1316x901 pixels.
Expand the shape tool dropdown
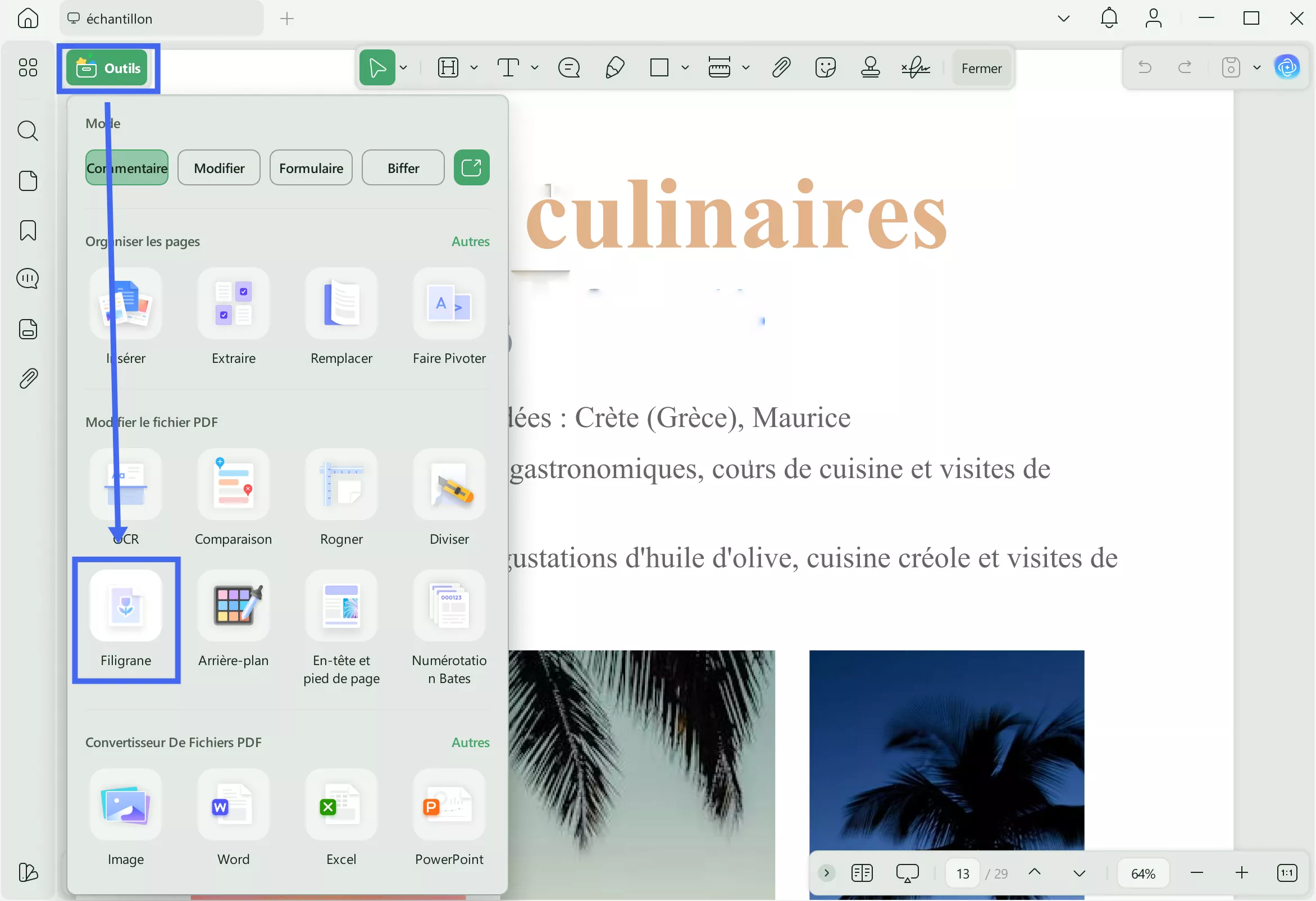686,67
